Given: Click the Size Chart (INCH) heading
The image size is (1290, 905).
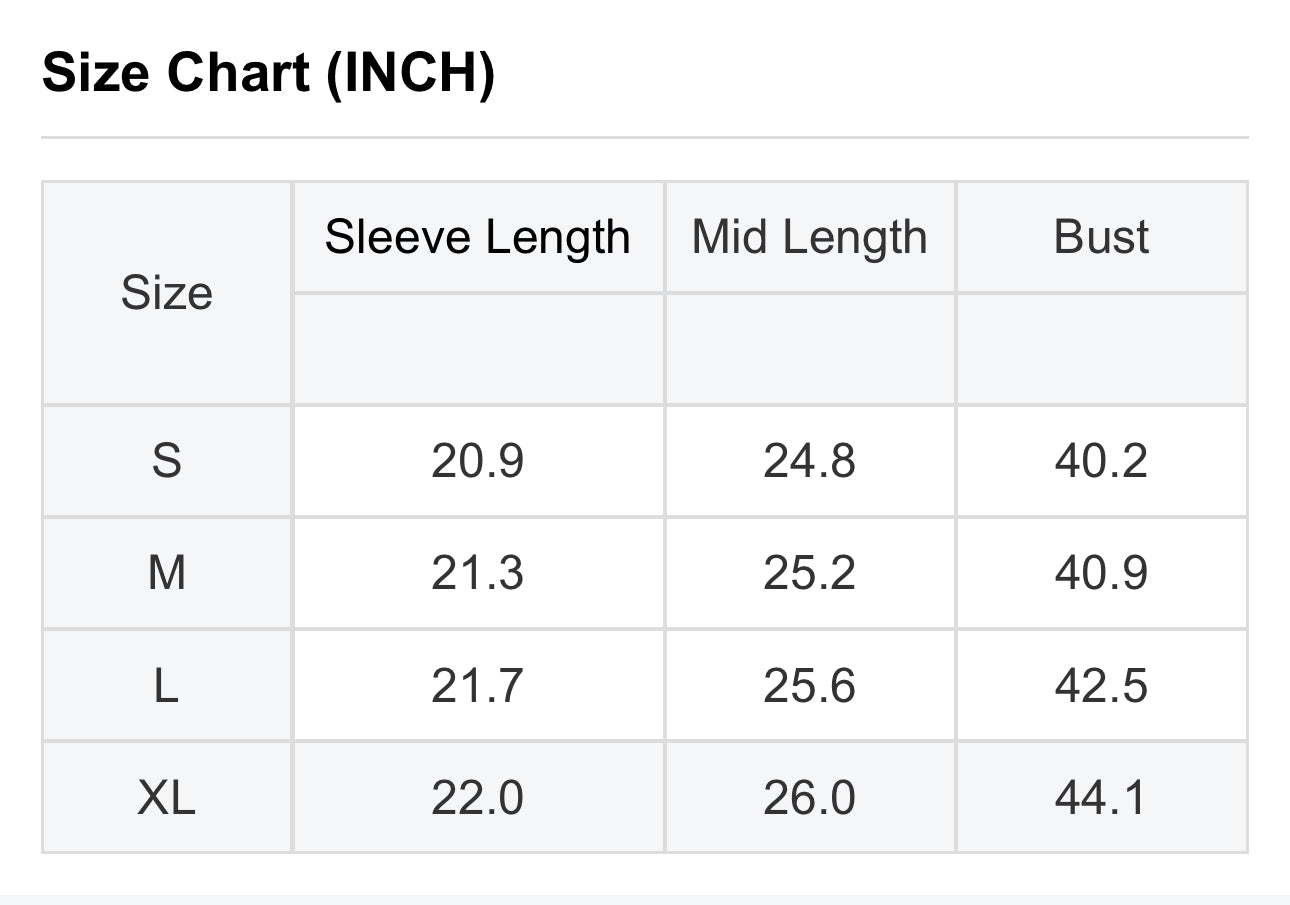Looking at the screenshot, I should click(268, 73).
